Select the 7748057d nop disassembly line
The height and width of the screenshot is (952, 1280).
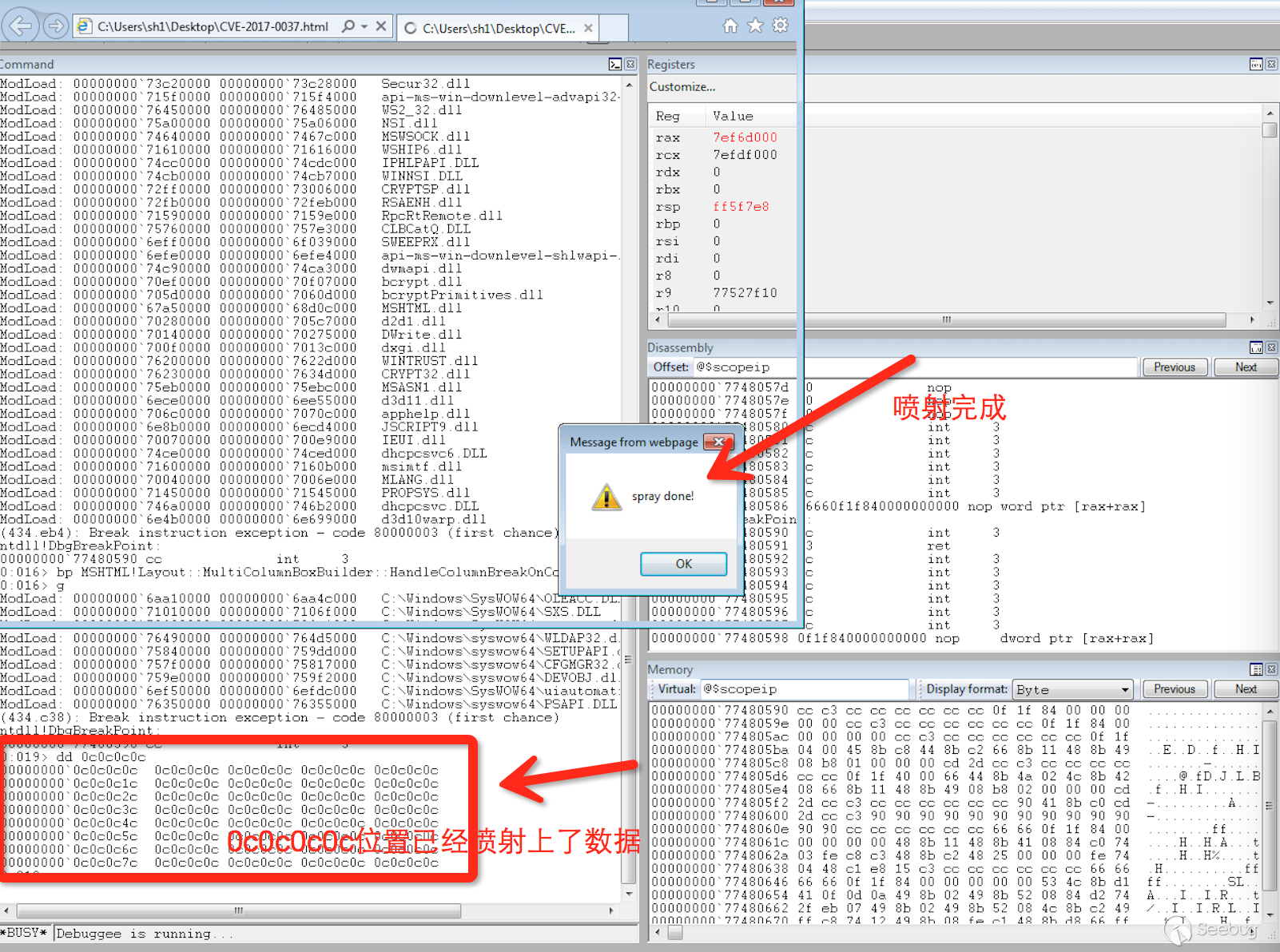pyautogui.click(x=801, y=387)
